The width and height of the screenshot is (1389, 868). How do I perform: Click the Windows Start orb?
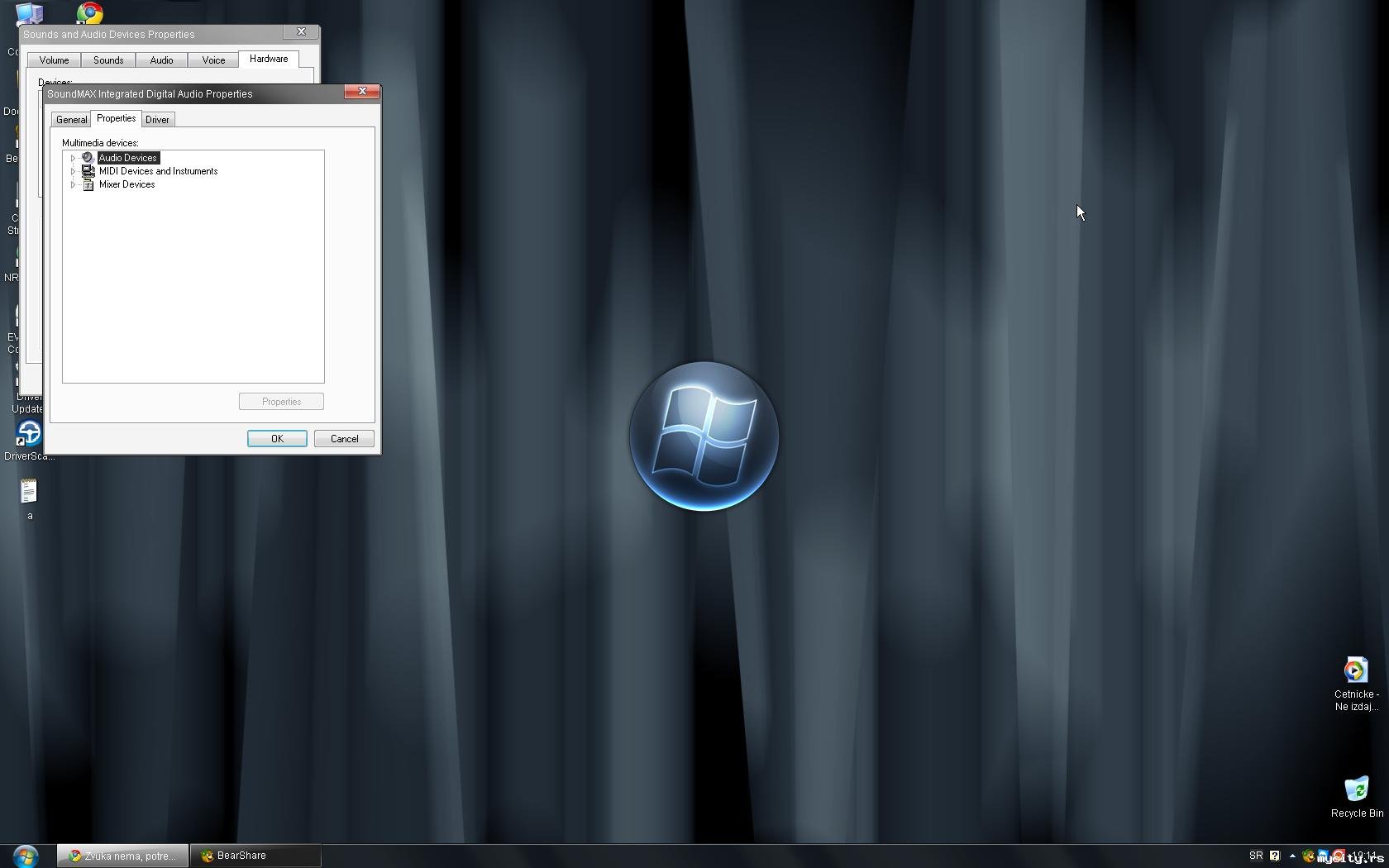coord(26,856)
